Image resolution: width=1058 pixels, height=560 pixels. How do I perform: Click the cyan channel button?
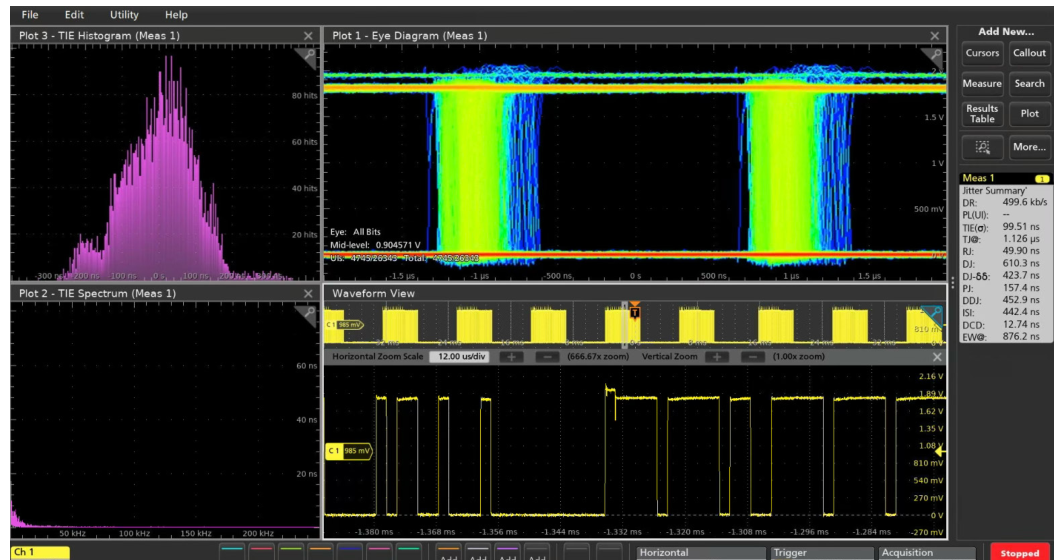pyautogui.click(x=232, y=551)
